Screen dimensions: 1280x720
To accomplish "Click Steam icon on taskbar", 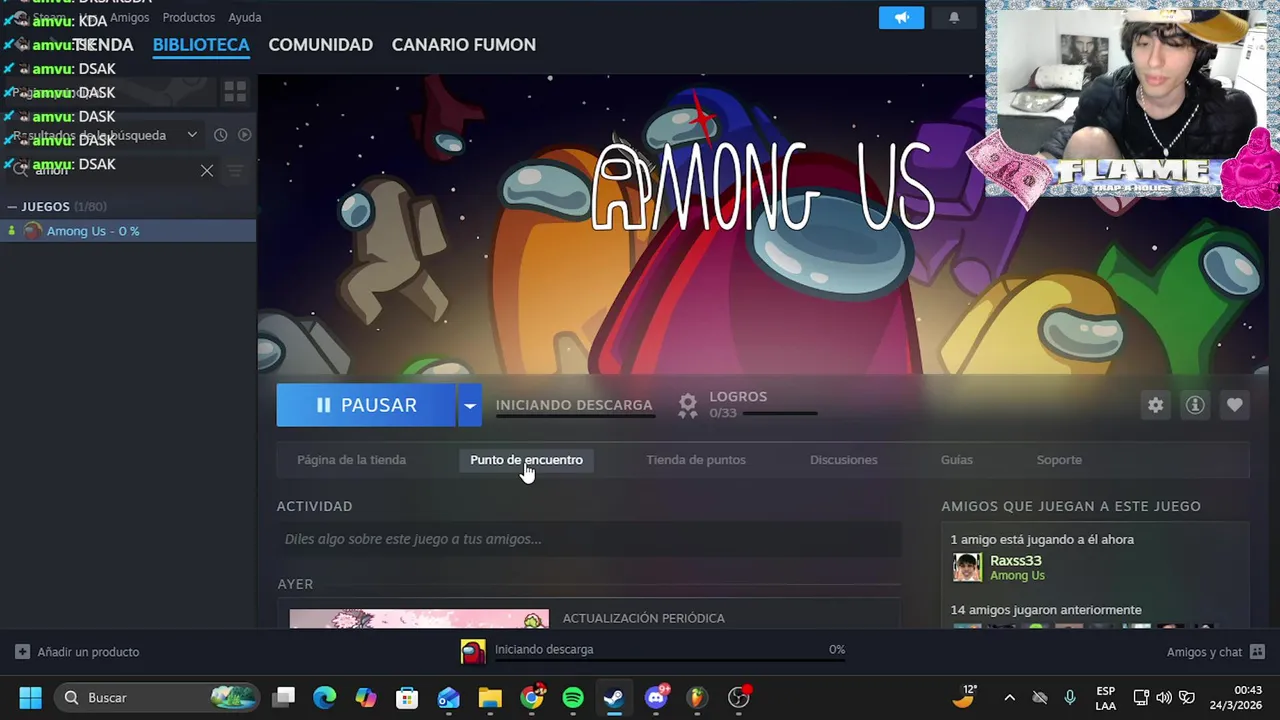I will click(x=614, y=697).
